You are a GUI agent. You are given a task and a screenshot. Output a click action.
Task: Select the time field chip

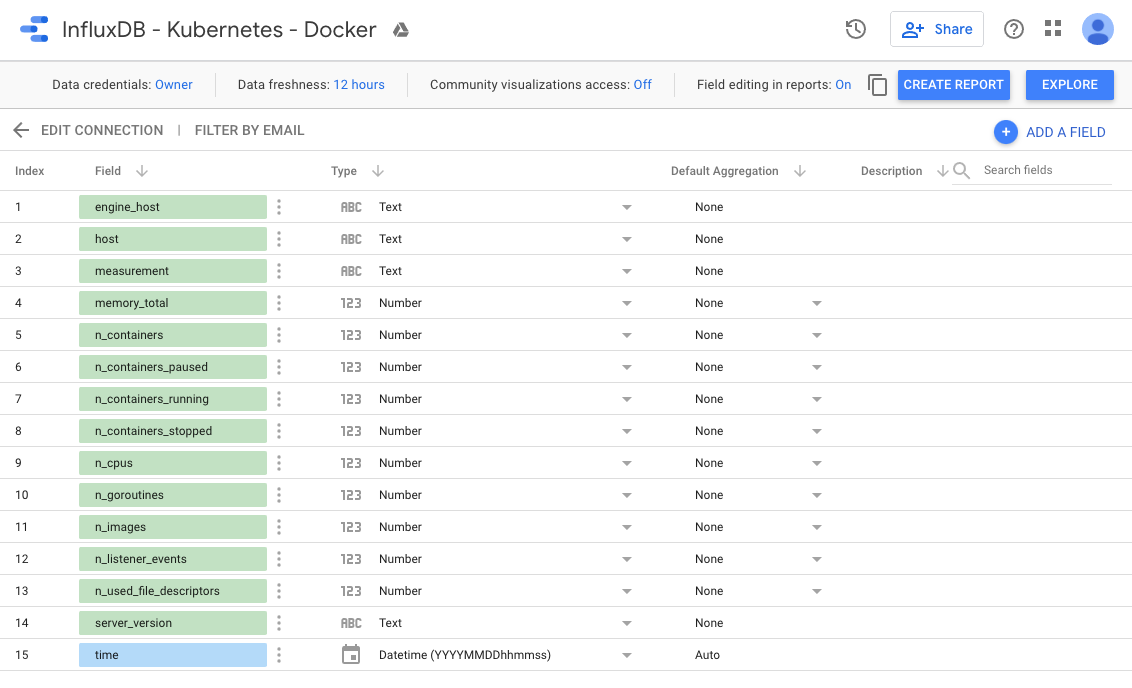[x=173, y=655]
